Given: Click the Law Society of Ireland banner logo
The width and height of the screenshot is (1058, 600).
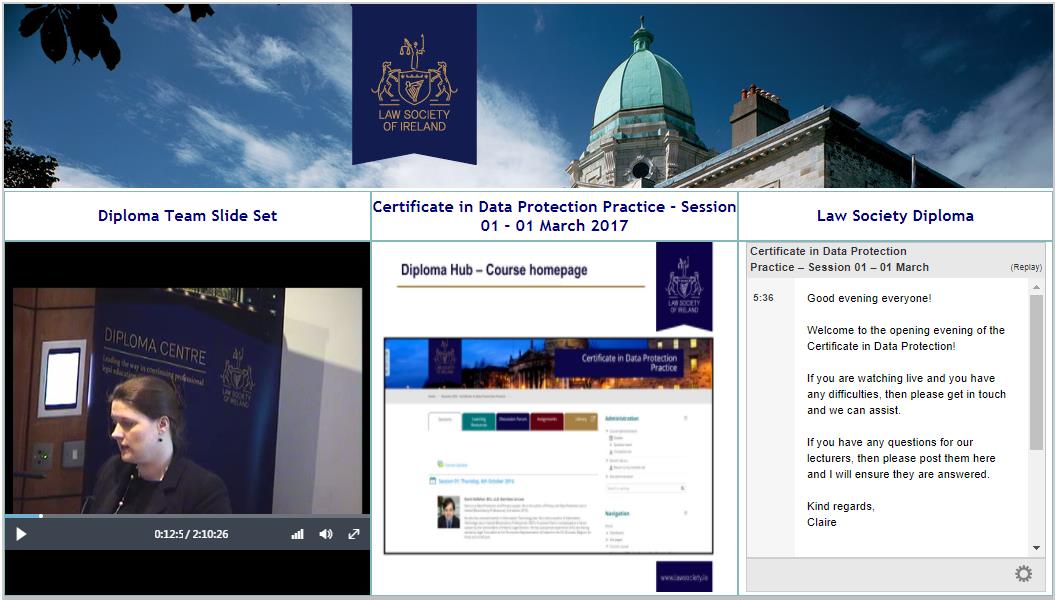Looking at the screenshot, I should point(414,84).
